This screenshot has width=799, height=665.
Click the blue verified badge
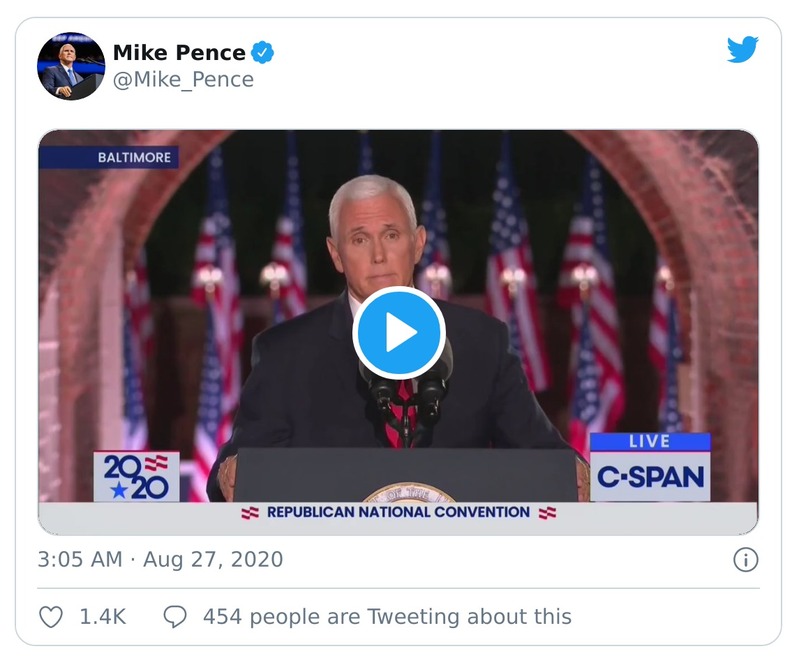coord(262,52)
